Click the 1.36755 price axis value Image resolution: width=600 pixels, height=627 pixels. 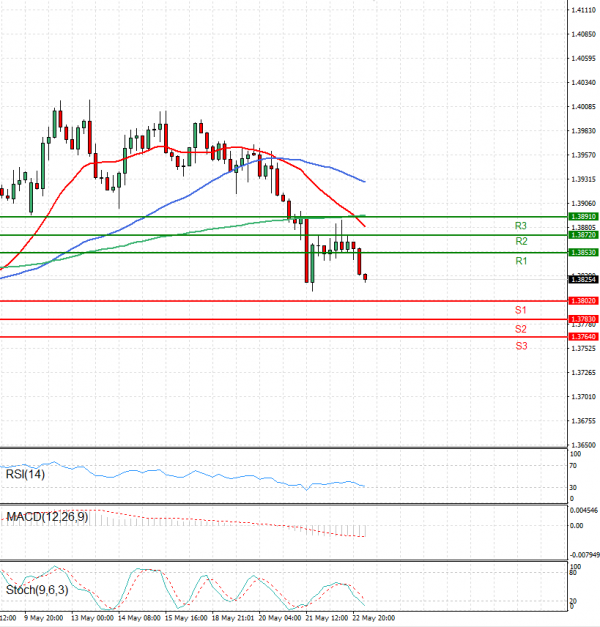tap(584, 421)
